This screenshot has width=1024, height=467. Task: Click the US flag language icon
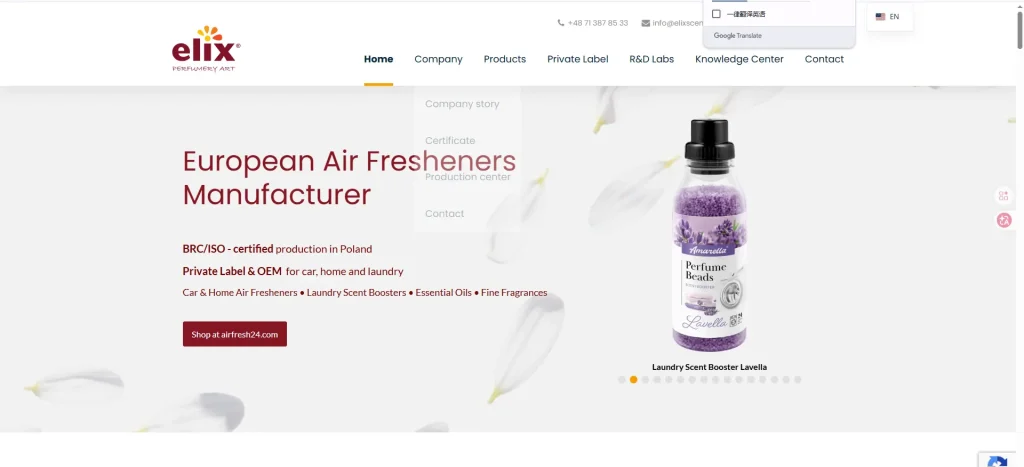880,17
